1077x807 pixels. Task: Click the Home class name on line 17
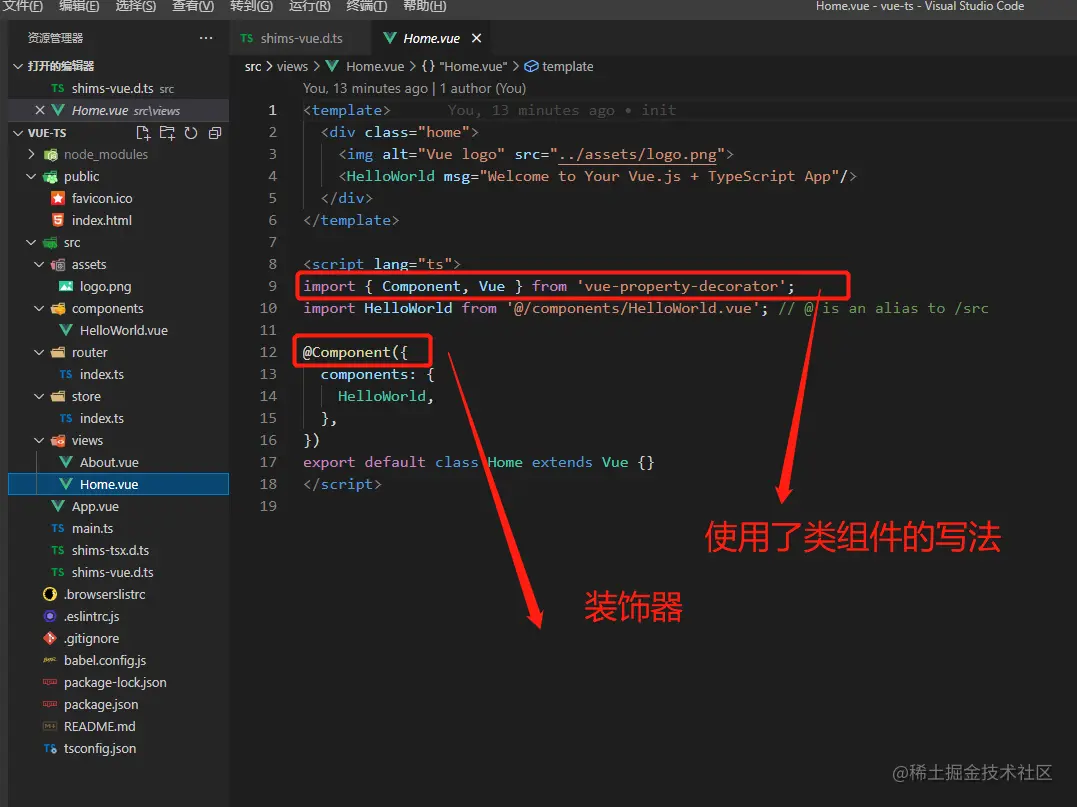tap(505, 462)
